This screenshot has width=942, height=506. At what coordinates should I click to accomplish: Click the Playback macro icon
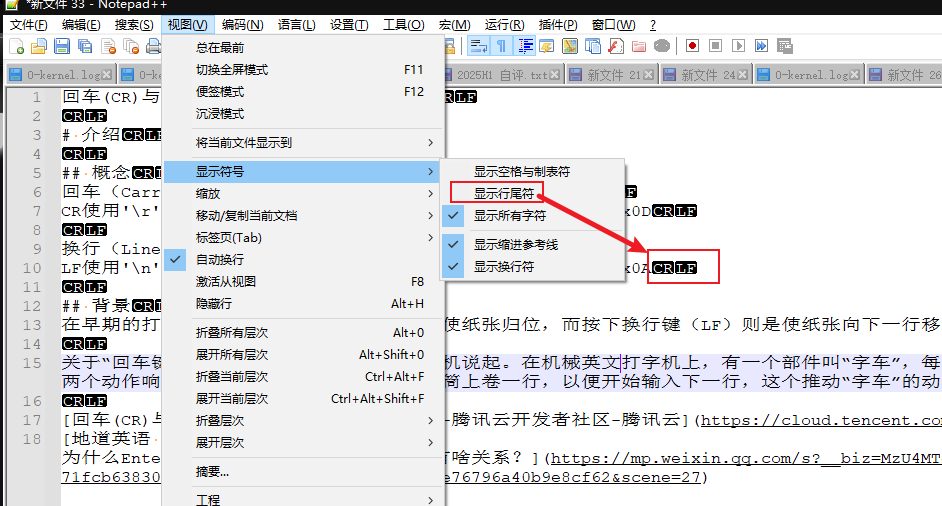738,46
